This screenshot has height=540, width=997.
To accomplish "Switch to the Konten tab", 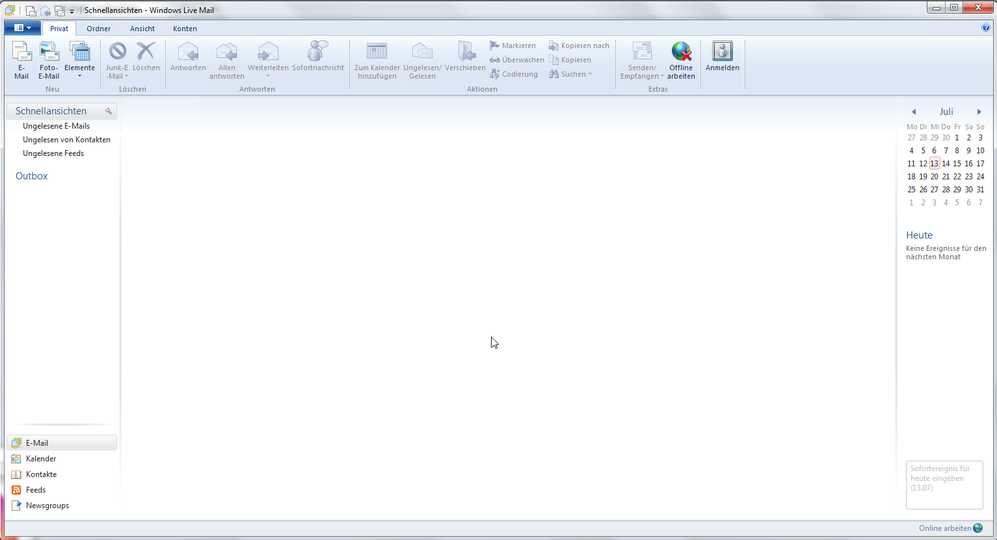I will tap(185, 29).
